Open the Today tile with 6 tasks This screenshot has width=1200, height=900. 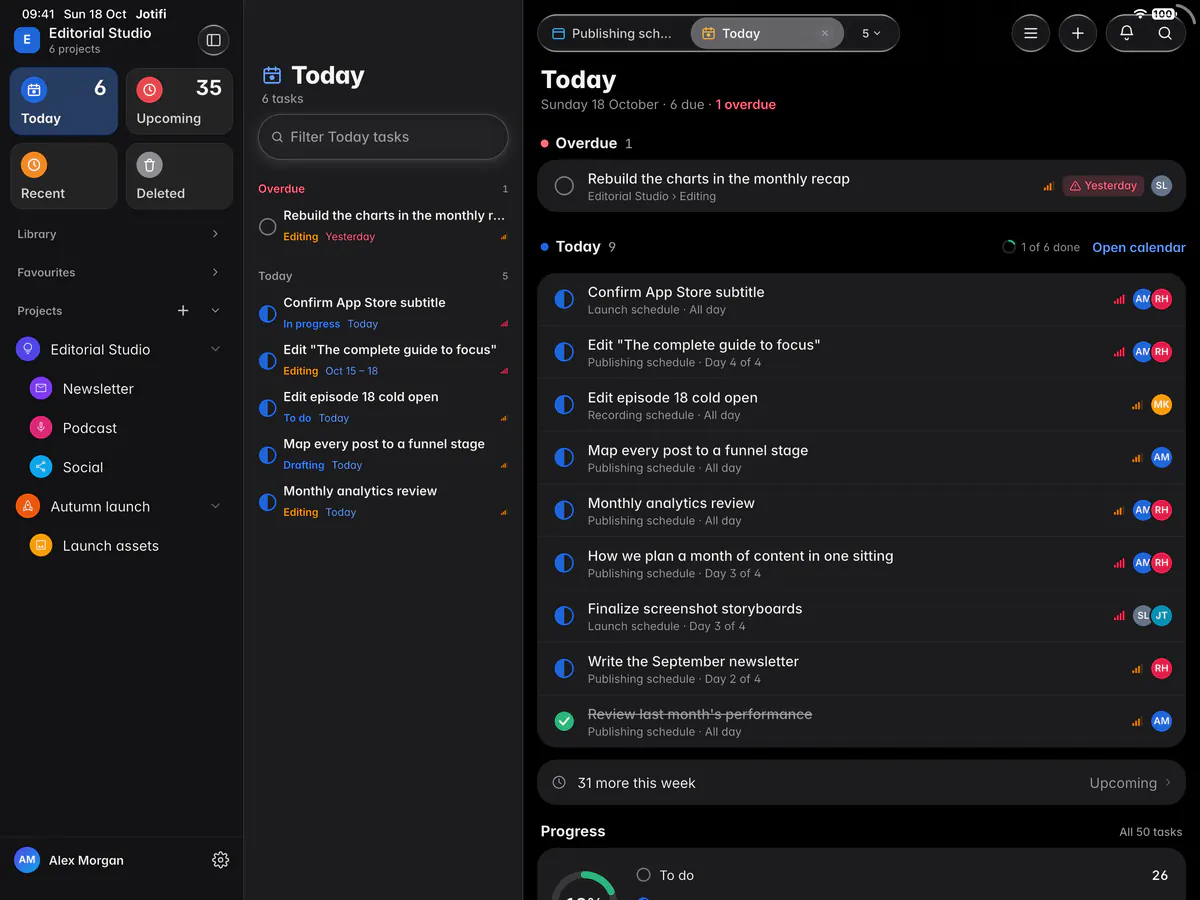[64, 101]
